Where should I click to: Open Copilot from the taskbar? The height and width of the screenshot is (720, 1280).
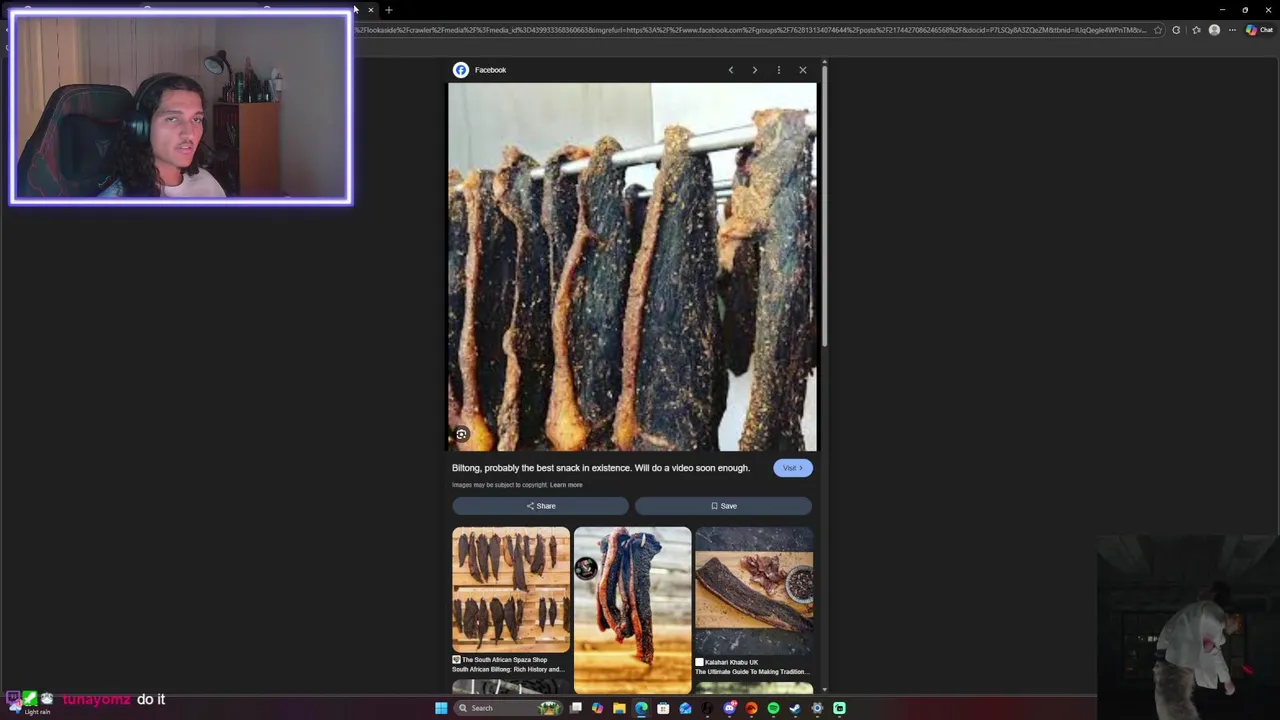click(597, 708)
